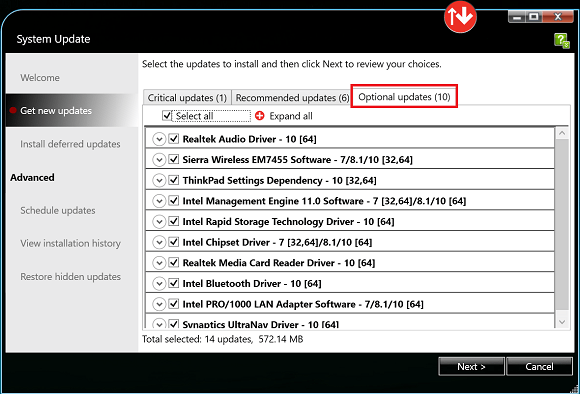580x394 pixels.
Task: Uncheck Intel Chipset Driver checkbox
Action: [x=173, y=242]
